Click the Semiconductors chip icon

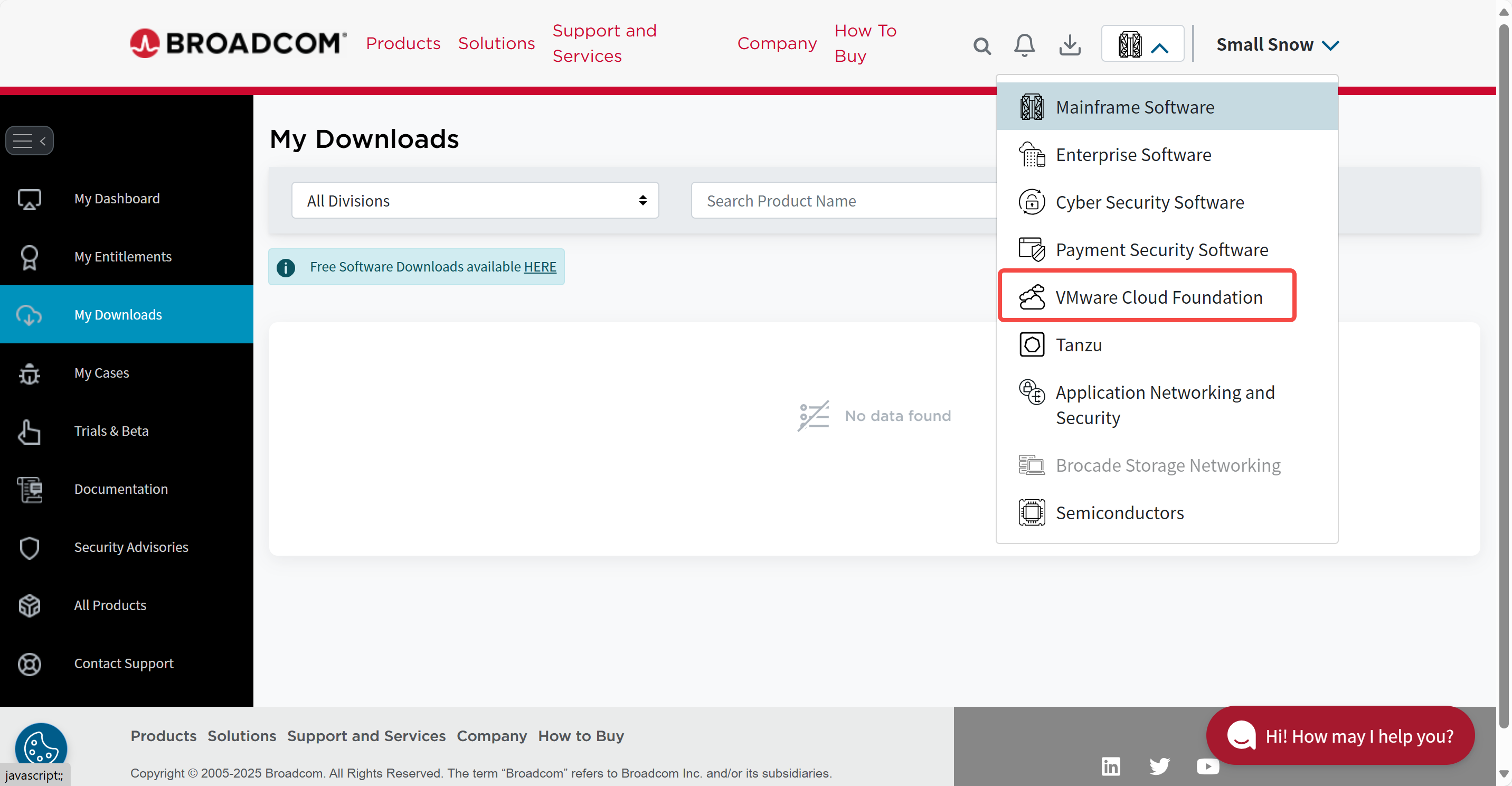click(x=1031, y=513)
